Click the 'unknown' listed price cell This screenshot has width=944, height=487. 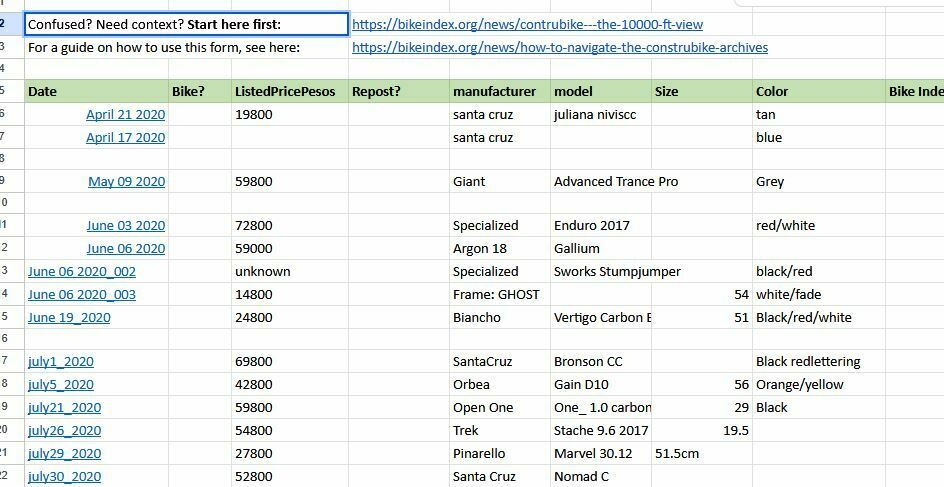(289, 272)
